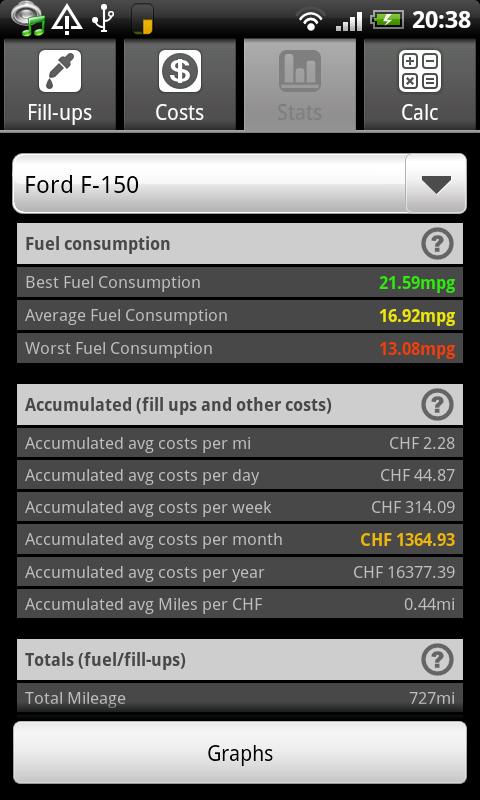Tap the USB connection status icon

(104, 19)
